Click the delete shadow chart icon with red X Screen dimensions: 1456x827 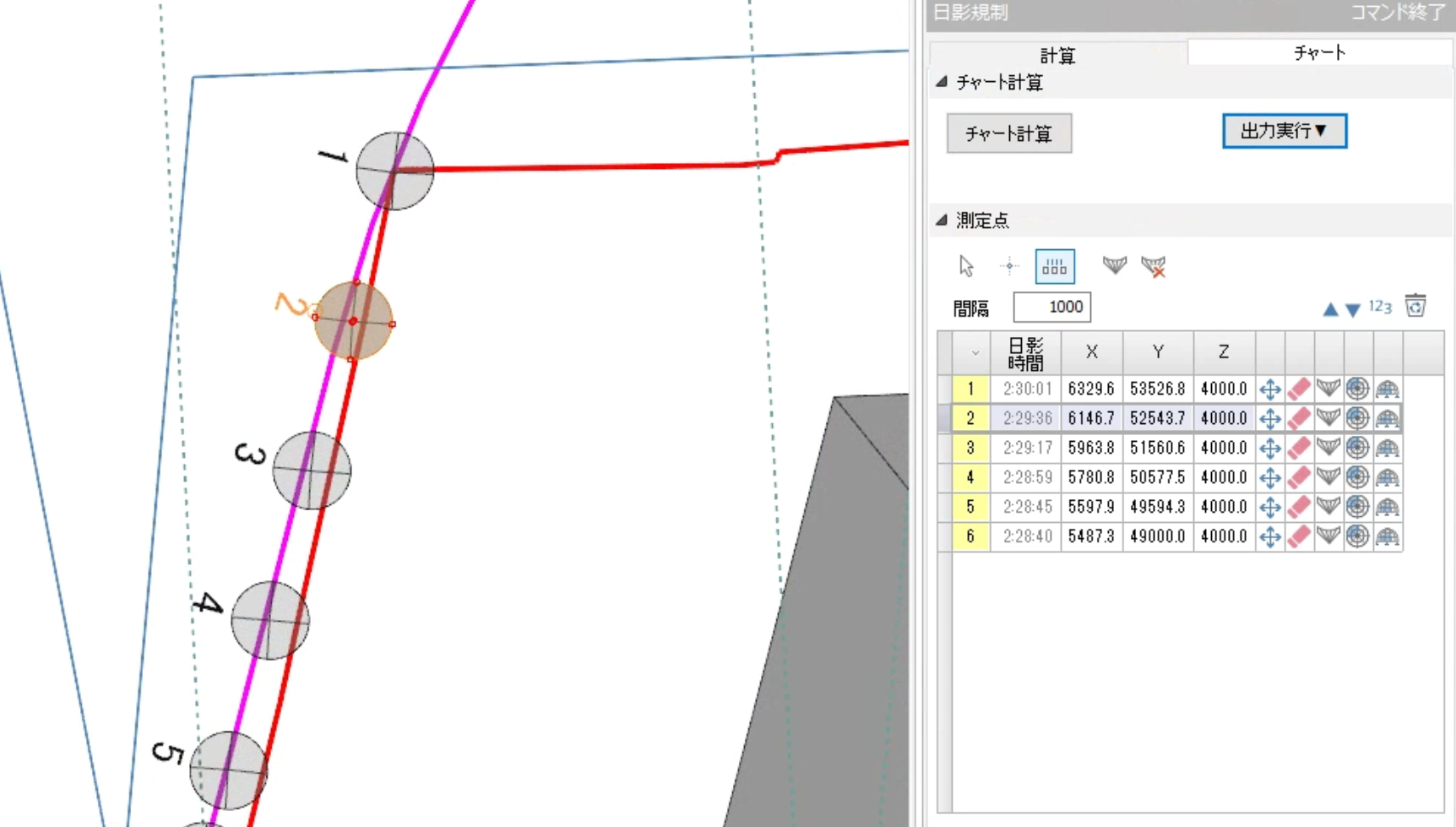click(x=1153, y=267)
